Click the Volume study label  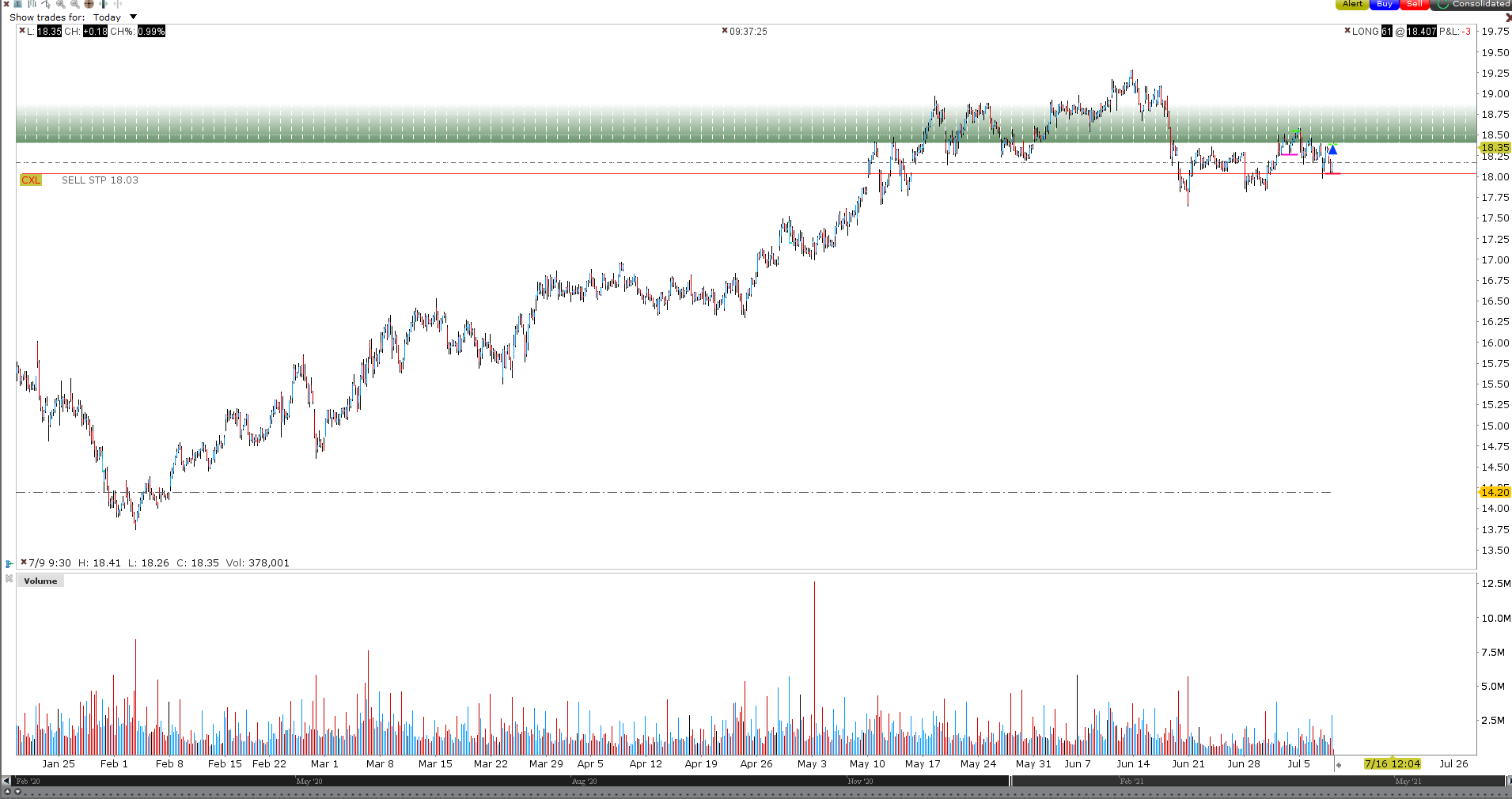40,581
